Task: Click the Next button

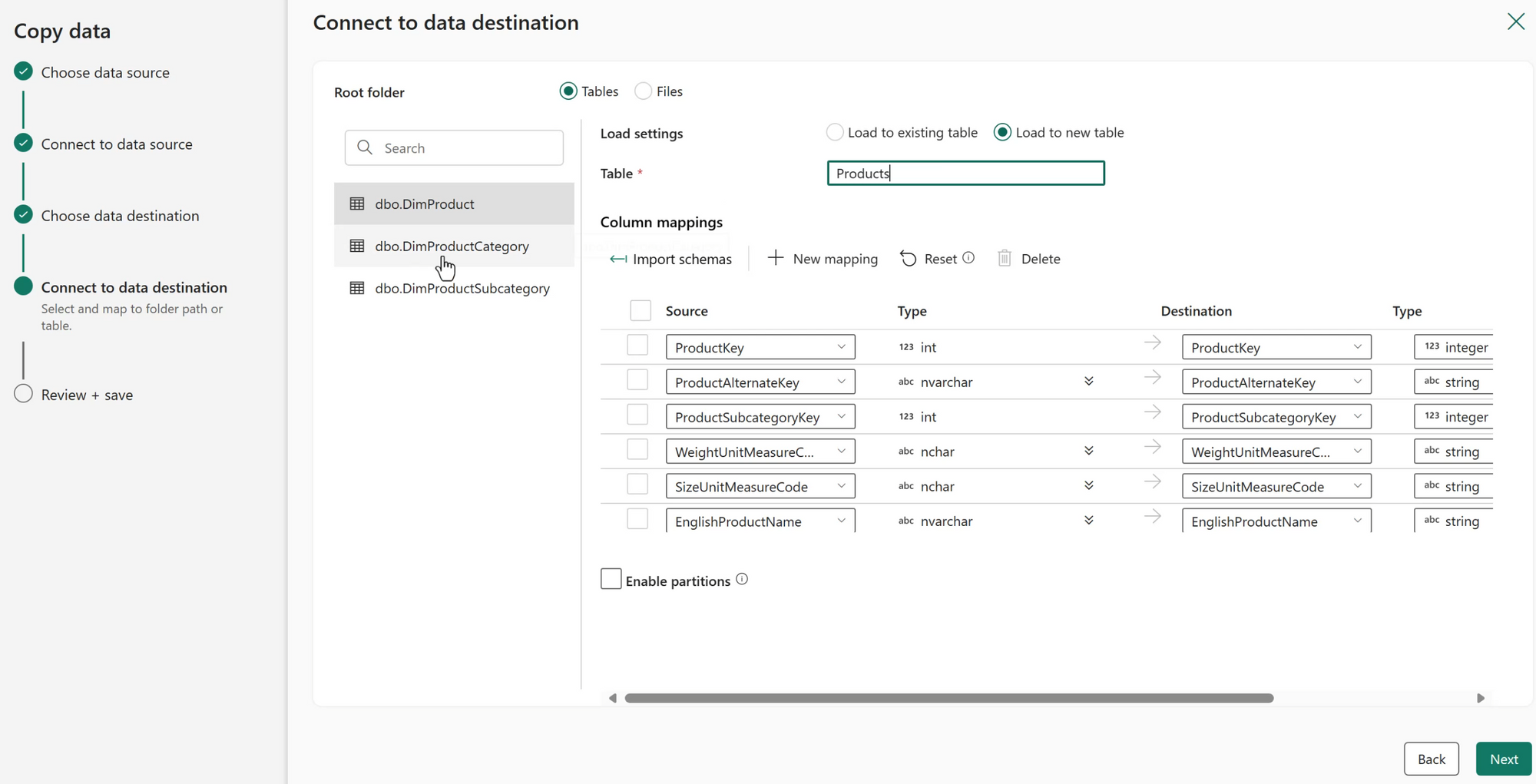Action: click(1503, 759)
